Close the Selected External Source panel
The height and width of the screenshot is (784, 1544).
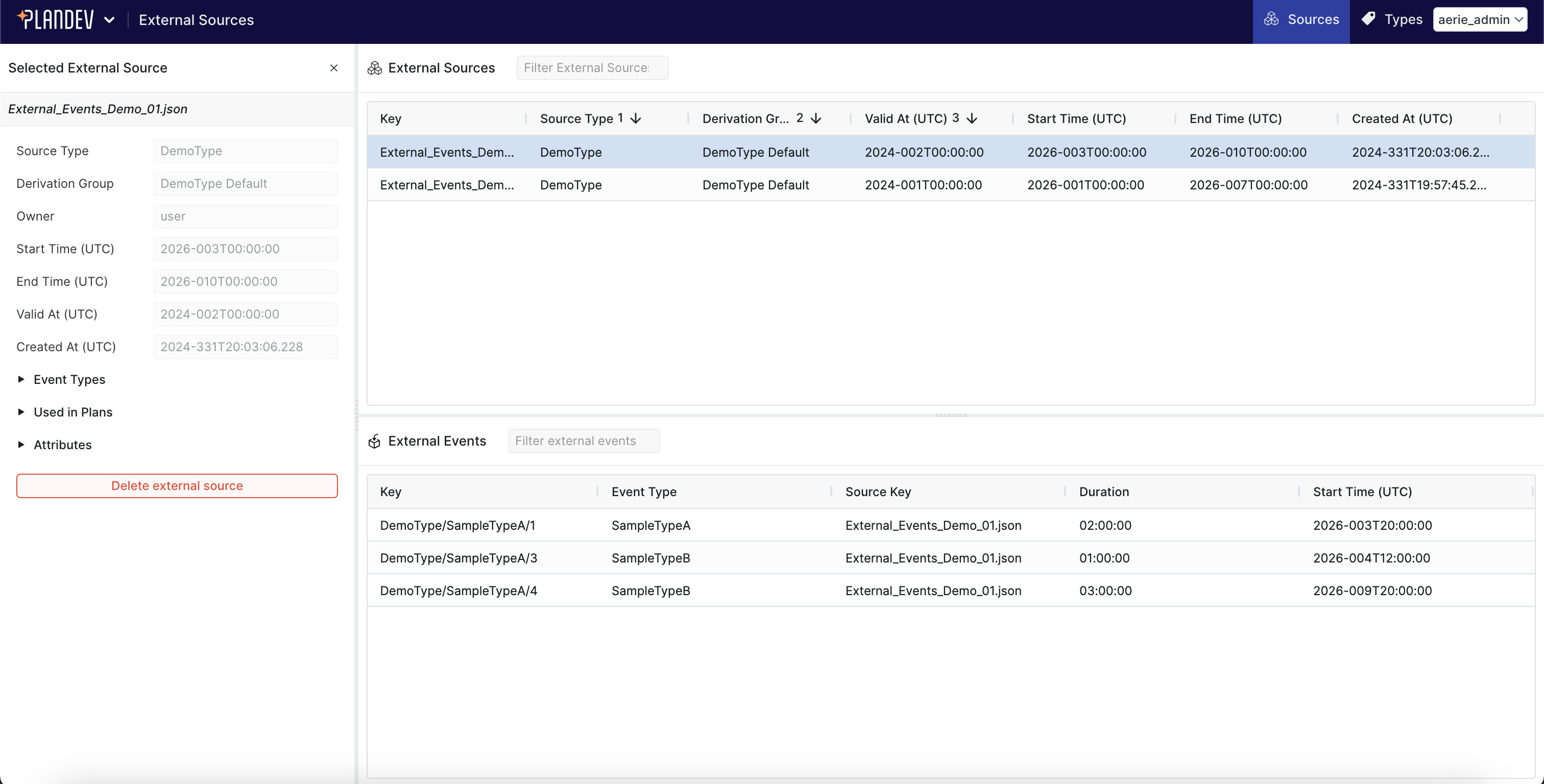334,68
